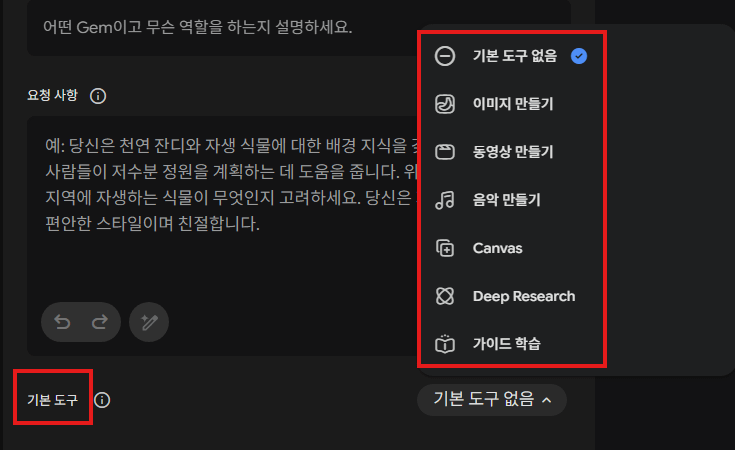Undo the last instruction edit
This screenshot has width=735, height=450.
click(x=62, y=322)
